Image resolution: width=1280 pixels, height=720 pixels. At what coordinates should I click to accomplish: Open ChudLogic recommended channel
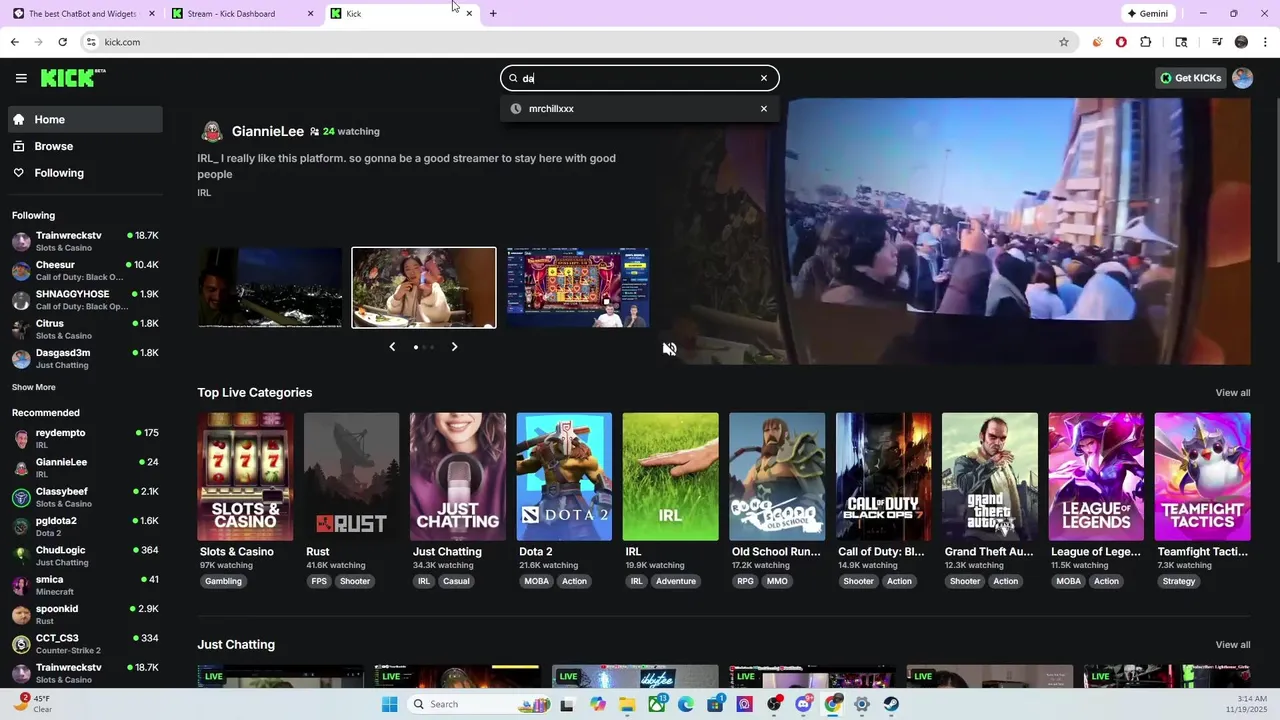(85, 555)
